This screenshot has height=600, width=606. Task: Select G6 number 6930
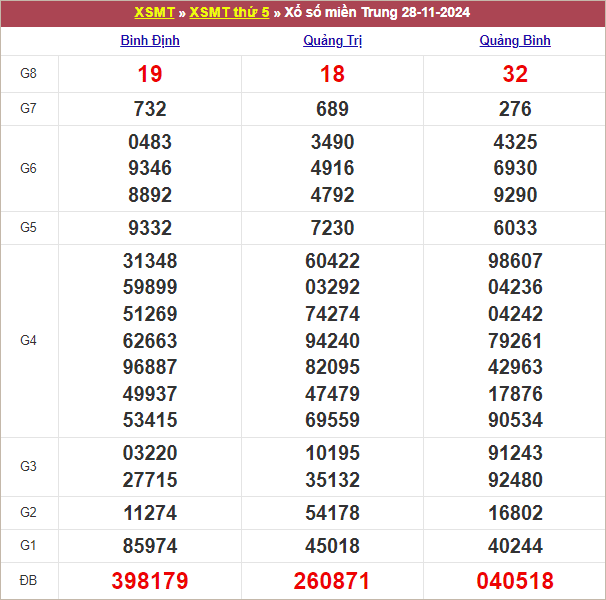(x=515, y=168)
